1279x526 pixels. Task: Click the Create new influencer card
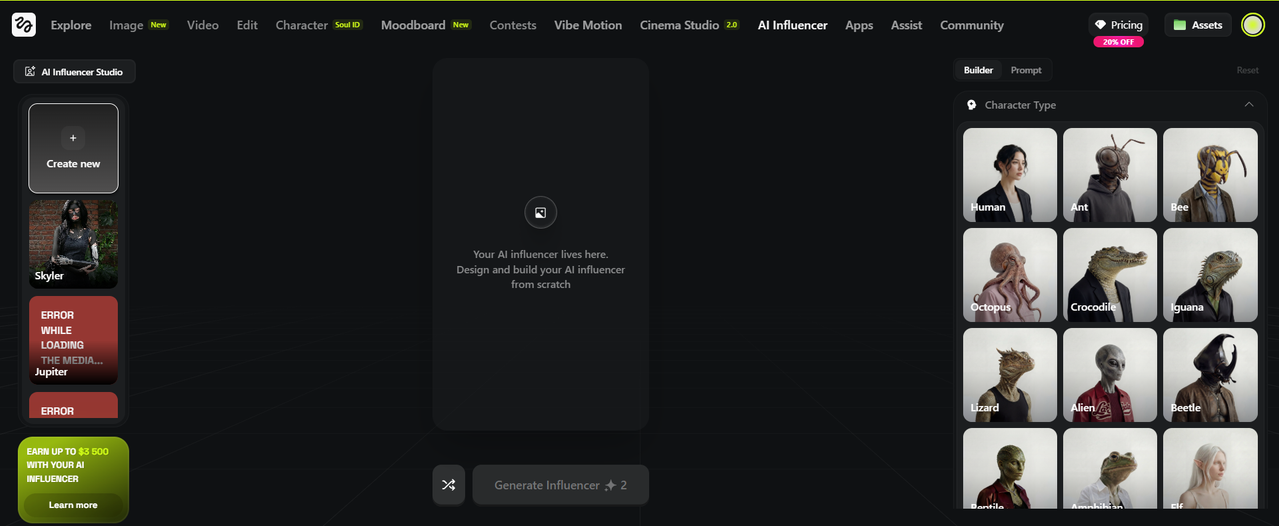(73, 148)
